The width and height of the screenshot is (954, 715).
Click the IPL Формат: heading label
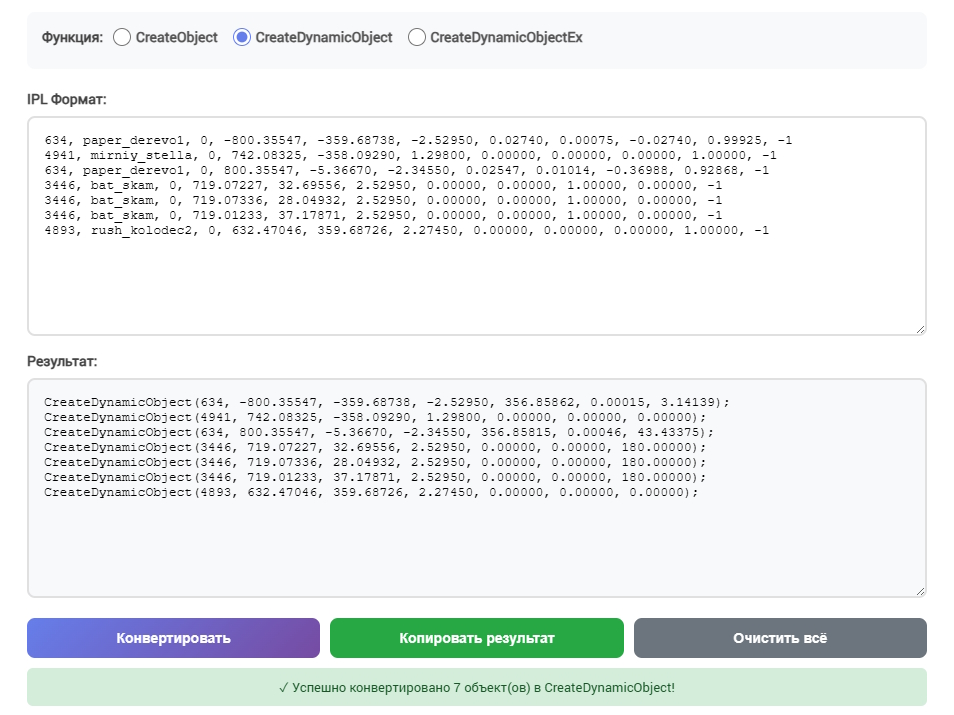pos(66,99)
